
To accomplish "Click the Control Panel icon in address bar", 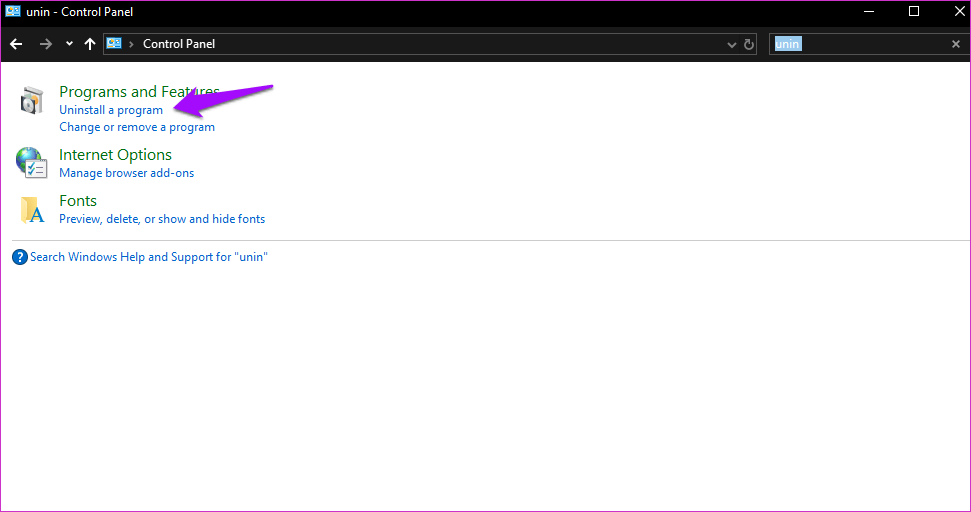I will point(114,44).
